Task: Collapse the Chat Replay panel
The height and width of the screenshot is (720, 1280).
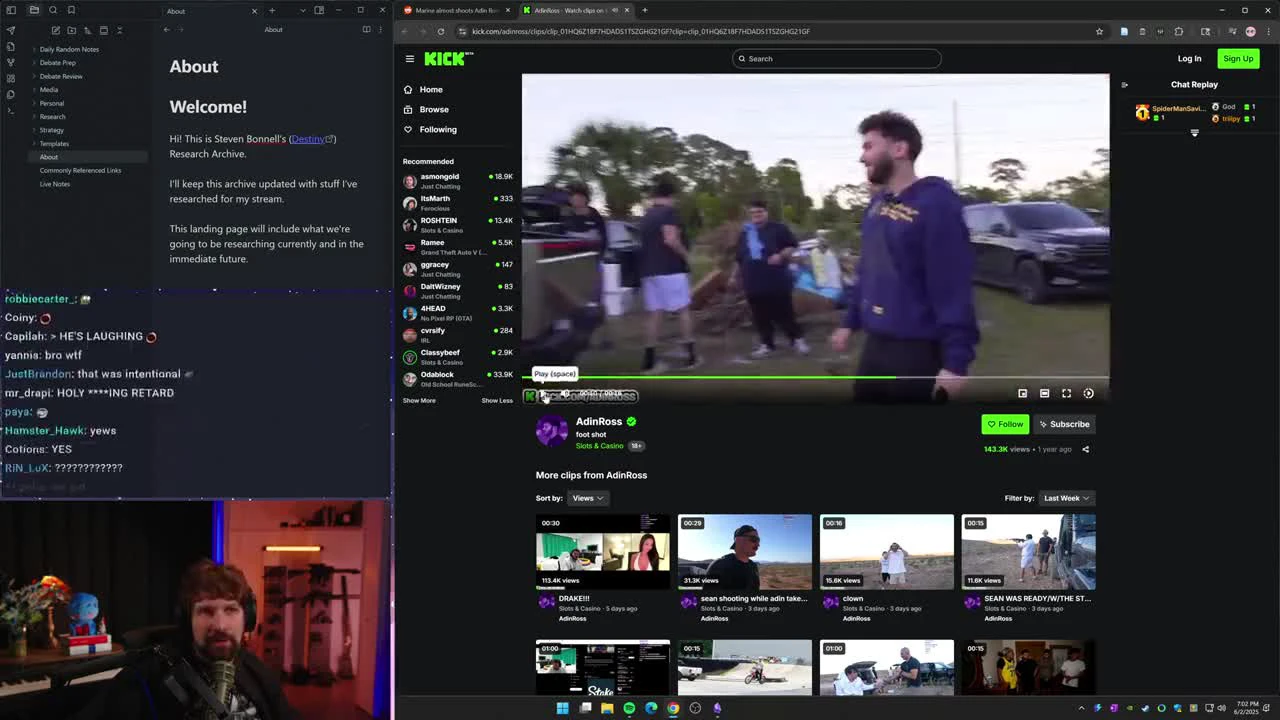Action: click(1124, 85)
